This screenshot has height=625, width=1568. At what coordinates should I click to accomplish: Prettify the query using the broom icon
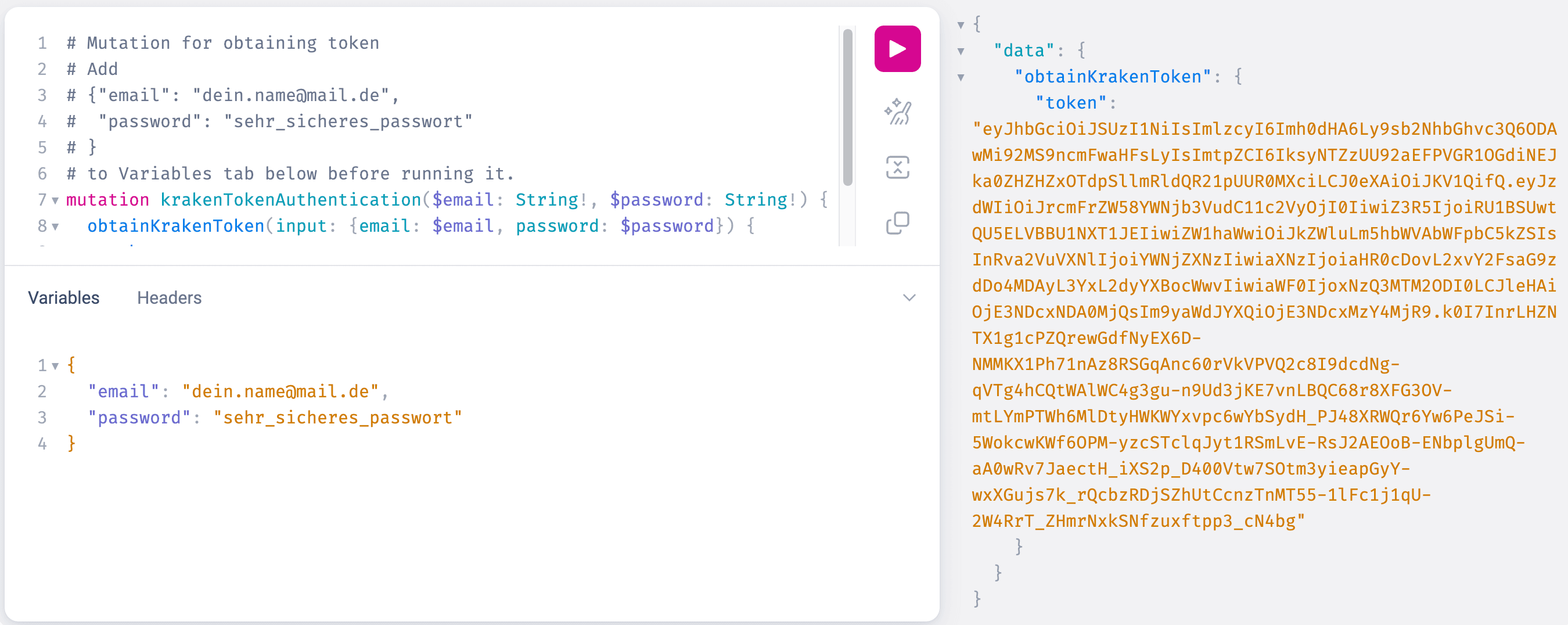click(x=897, y=111)
